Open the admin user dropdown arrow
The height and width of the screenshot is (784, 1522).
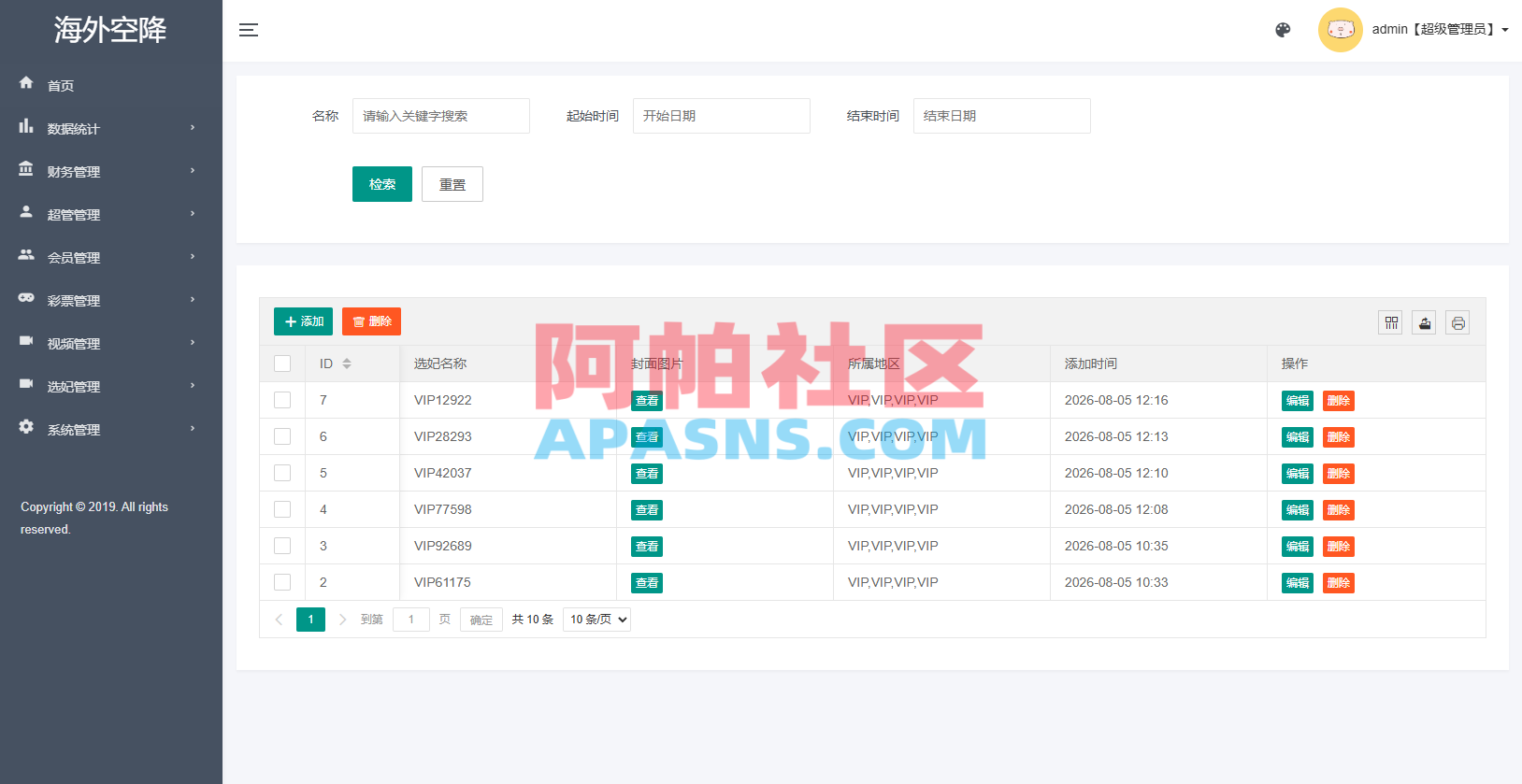coord(1505,30)
